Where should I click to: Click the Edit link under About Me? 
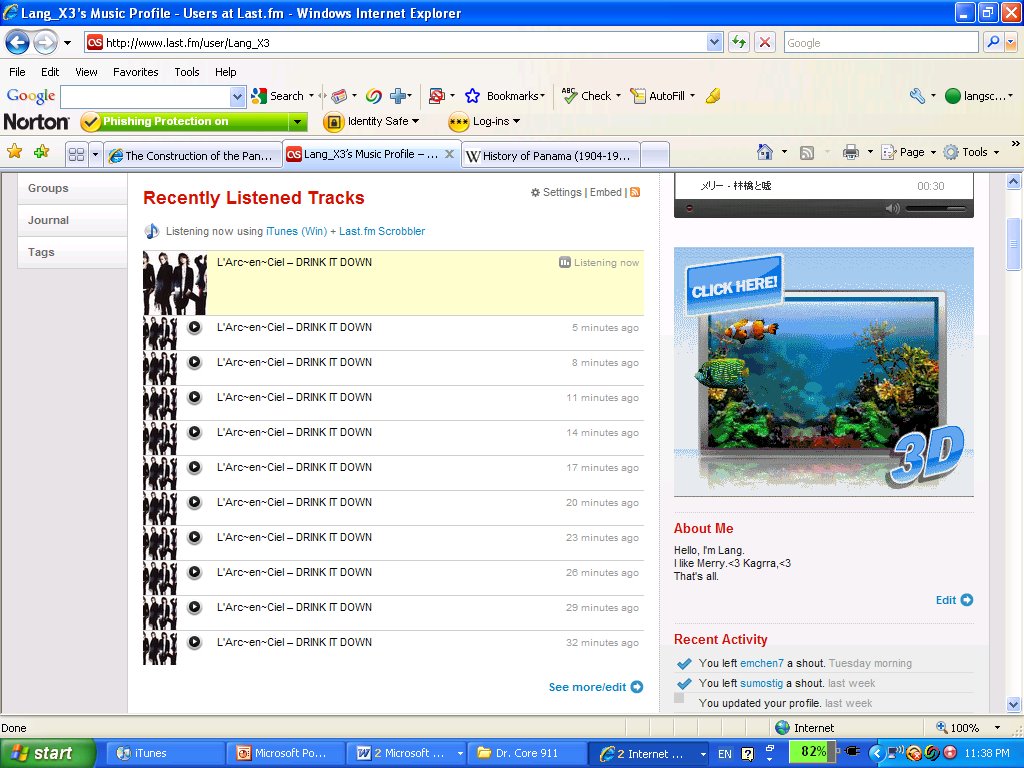click(x=954, y=600)
